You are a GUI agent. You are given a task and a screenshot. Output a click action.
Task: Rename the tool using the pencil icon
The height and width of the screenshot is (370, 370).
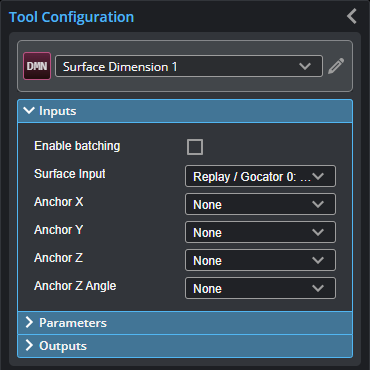(x=336, y=66)
